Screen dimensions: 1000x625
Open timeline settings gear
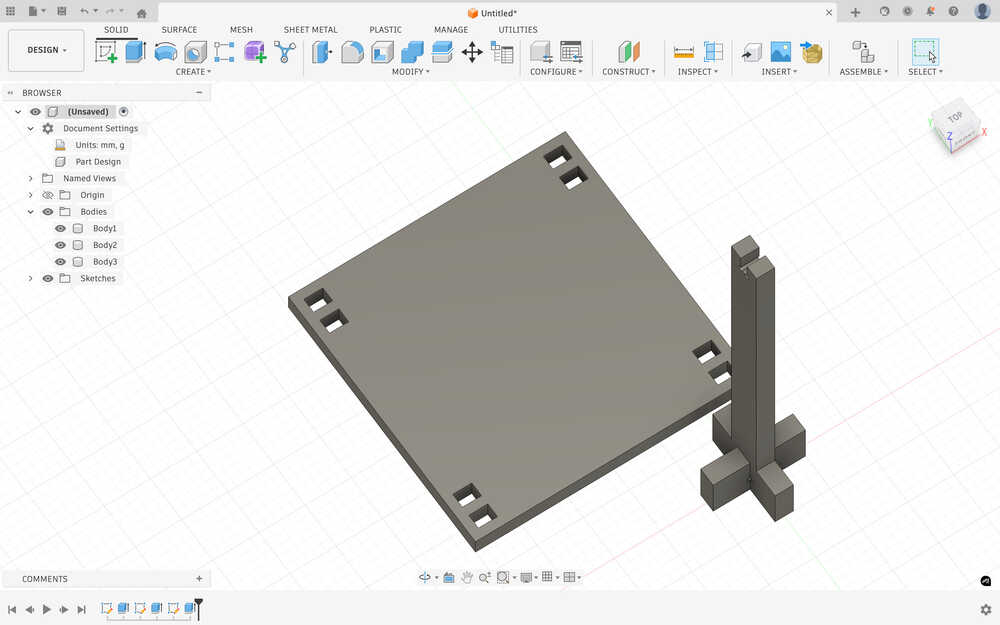click(x=985, y=610)
